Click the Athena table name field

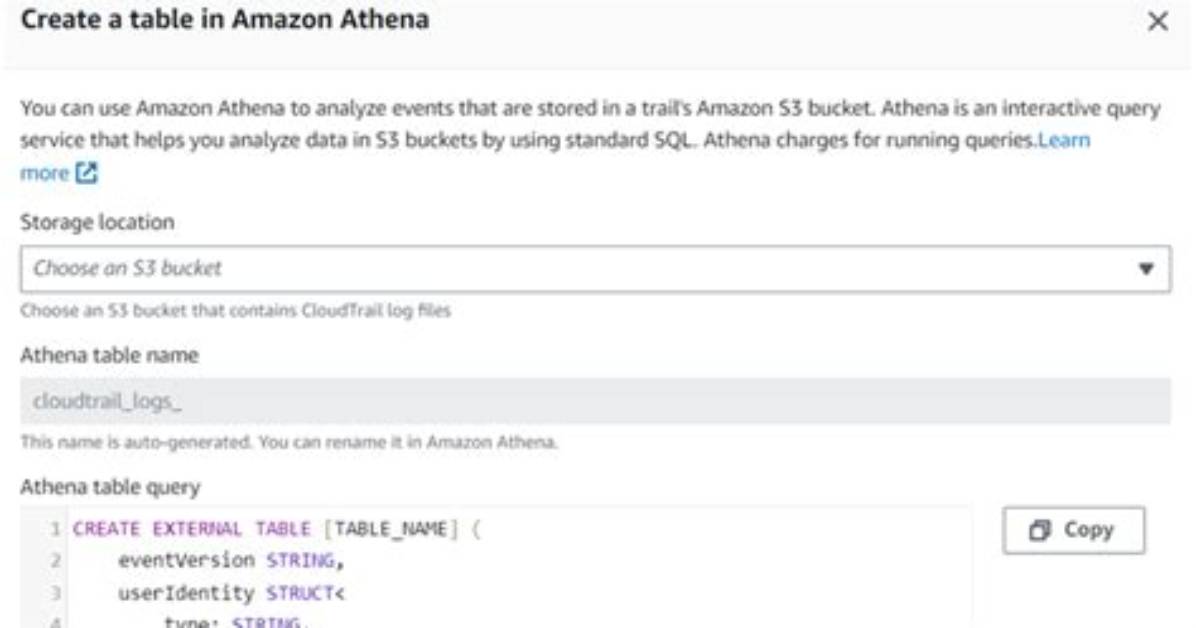click(x=595, y=401)
